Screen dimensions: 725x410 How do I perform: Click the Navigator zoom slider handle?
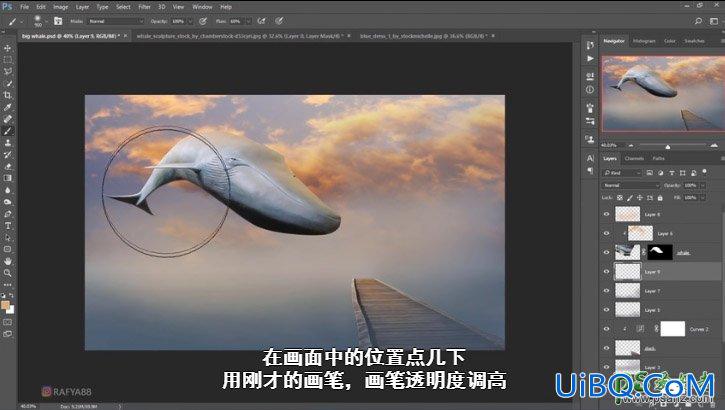coord(668,146)
